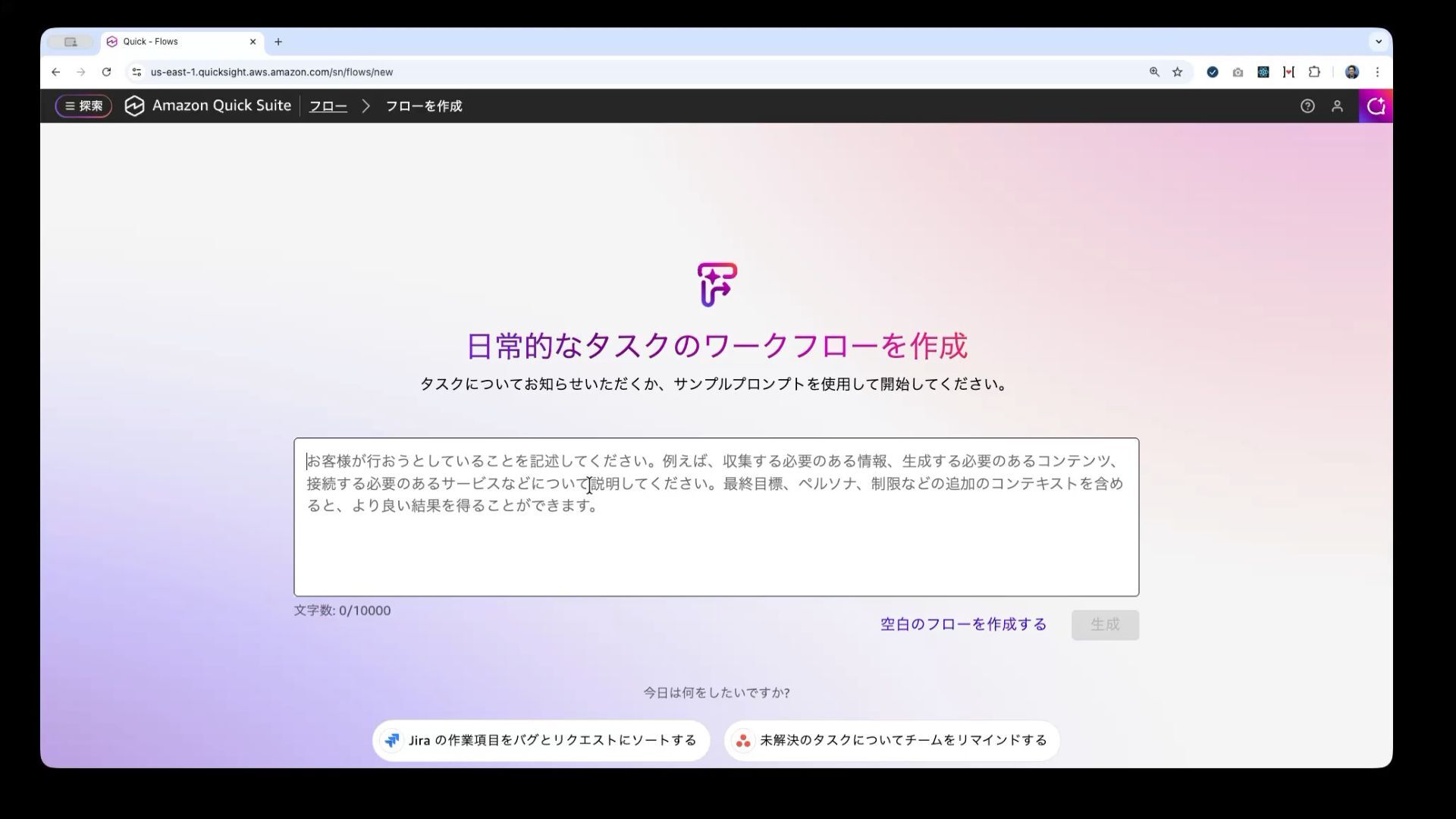Screen dimensions: 1456x819
Task: Open the browser extensions puzzle icon
Action: (1314, 72)
